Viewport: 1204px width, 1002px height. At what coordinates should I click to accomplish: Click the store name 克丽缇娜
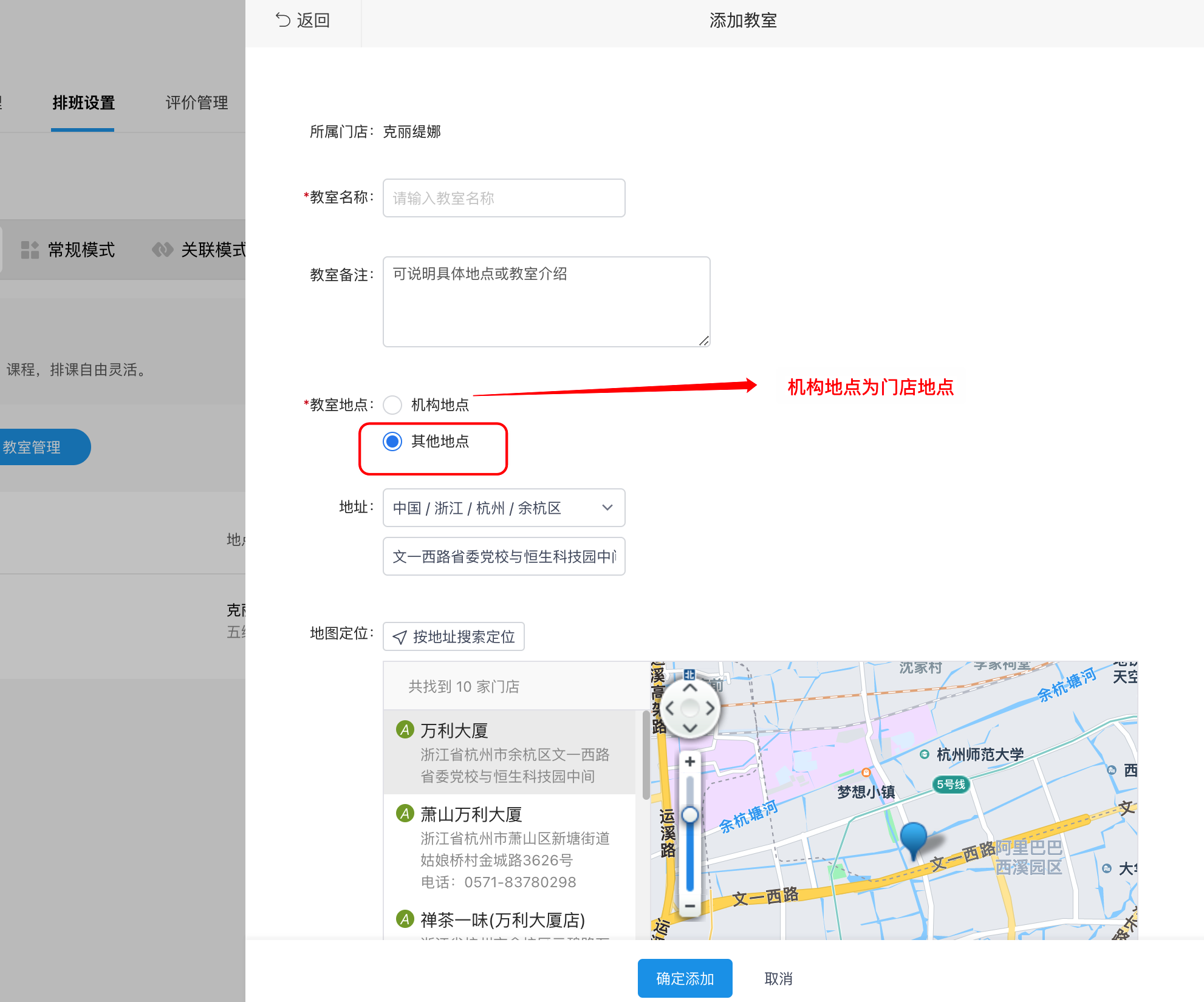[412, 132]
